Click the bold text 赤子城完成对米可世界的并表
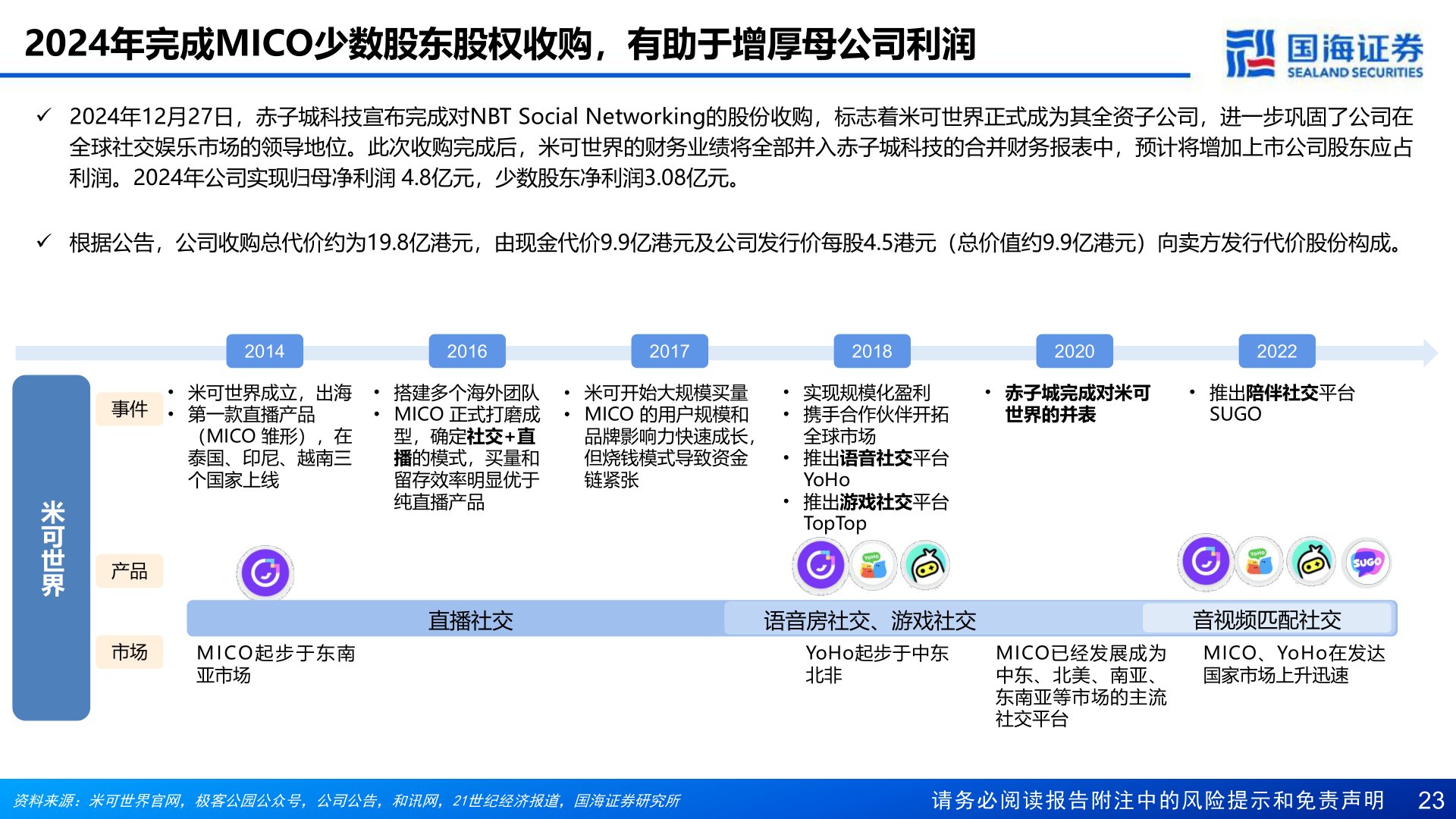The width and height of the screenshot is (1456, 819). tap(1078, 403)
